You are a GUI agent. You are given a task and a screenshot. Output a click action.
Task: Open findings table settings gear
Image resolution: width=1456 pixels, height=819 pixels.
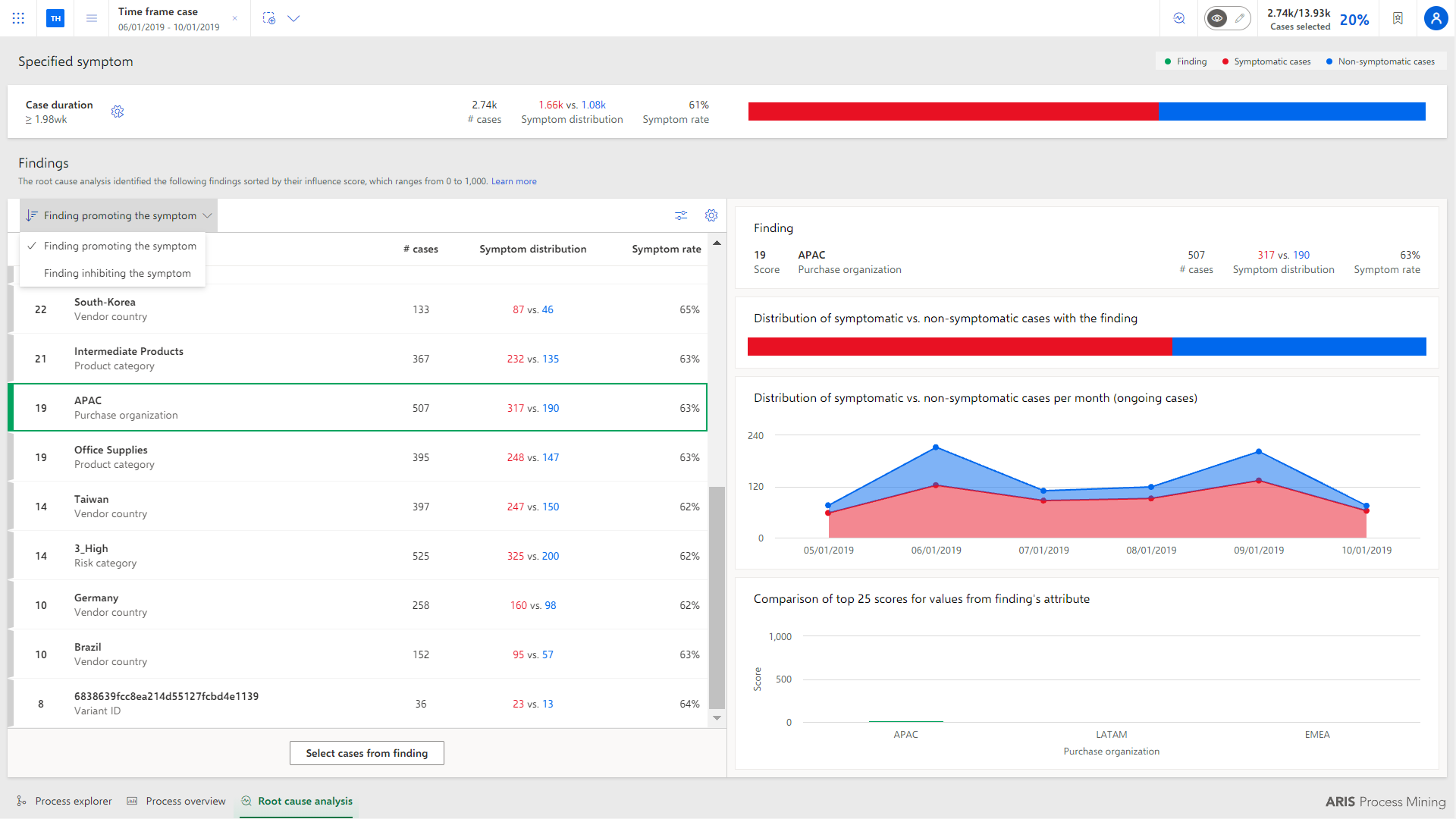pyautogui.click(x=711, y=215)
